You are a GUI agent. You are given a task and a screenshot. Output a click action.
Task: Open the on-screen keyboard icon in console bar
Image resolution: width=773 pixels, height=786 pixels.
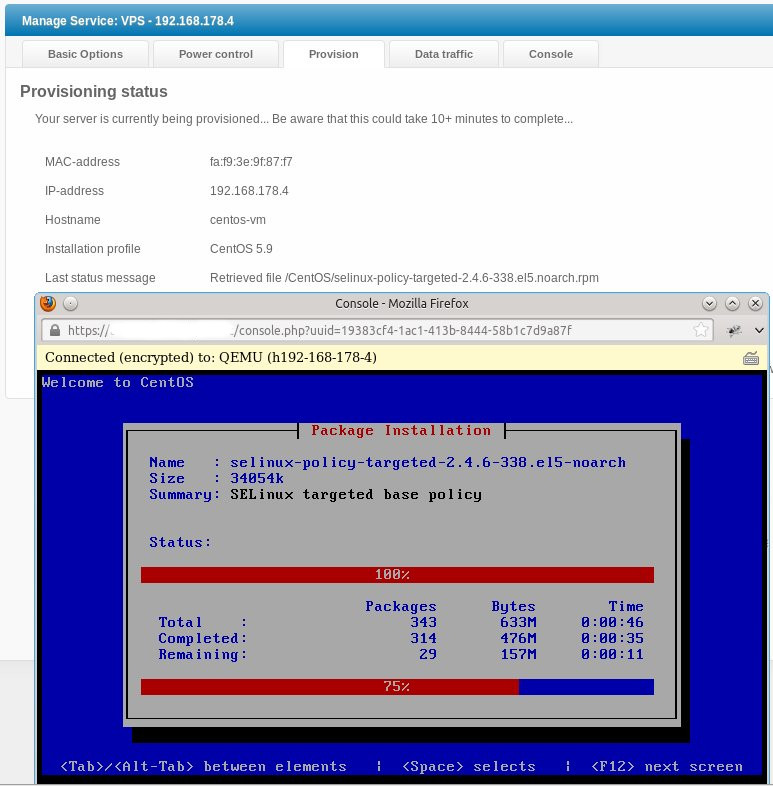(x=750, y=358)
